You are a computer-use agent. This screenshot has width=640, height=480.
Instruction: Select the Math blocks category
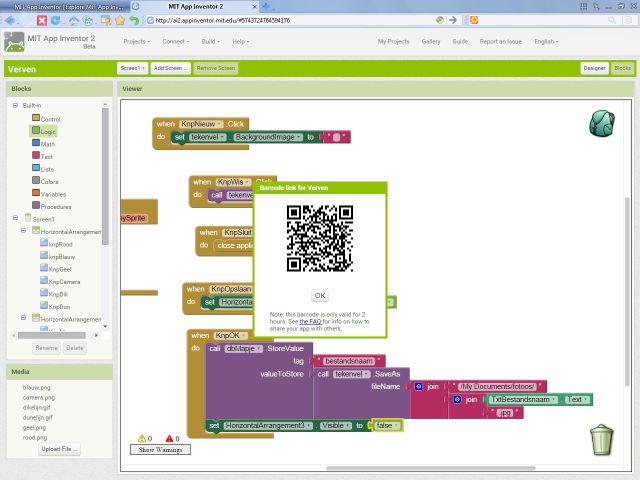43,144
